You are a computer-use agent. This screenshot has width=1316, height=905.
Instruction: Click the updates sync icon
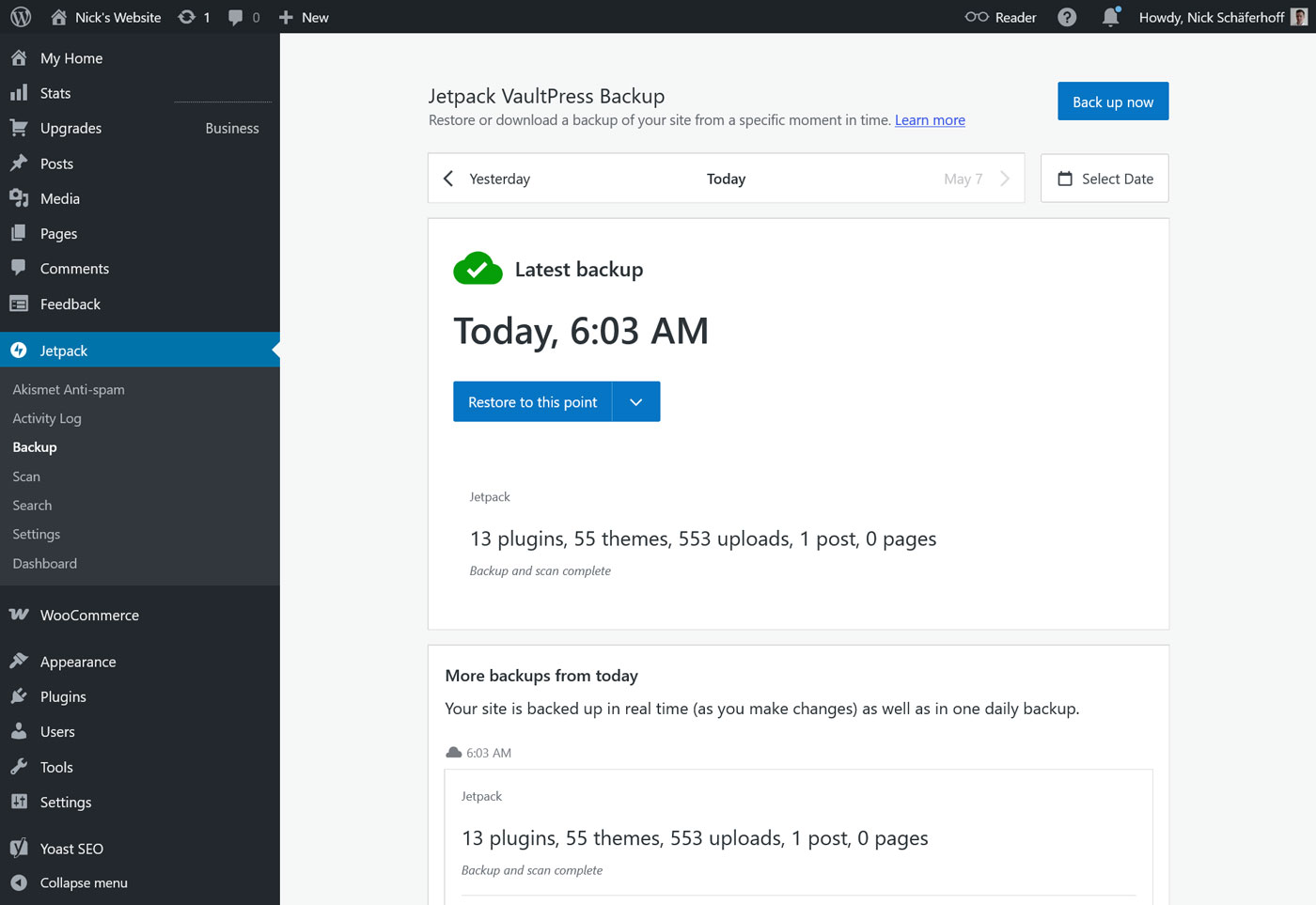click(187, 17)
